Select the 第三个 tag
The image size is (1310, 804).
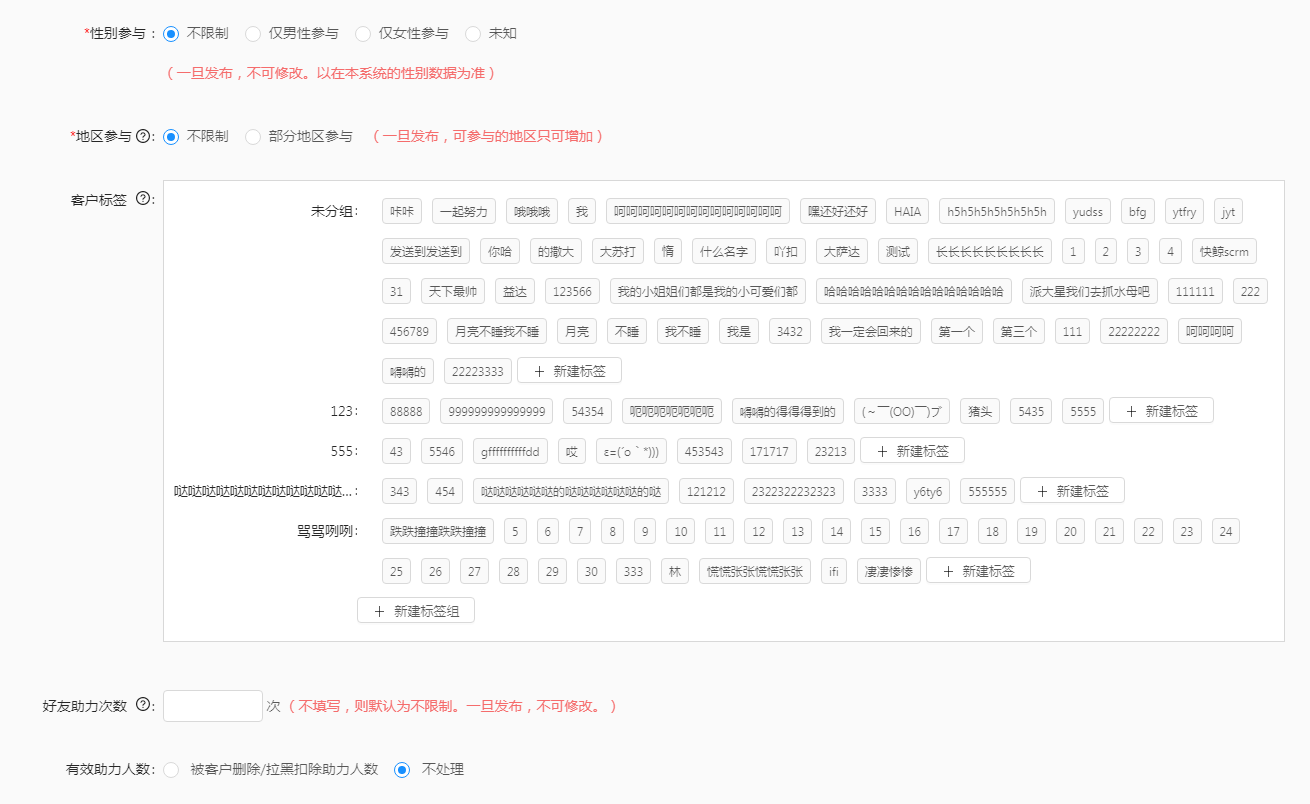1018,331
